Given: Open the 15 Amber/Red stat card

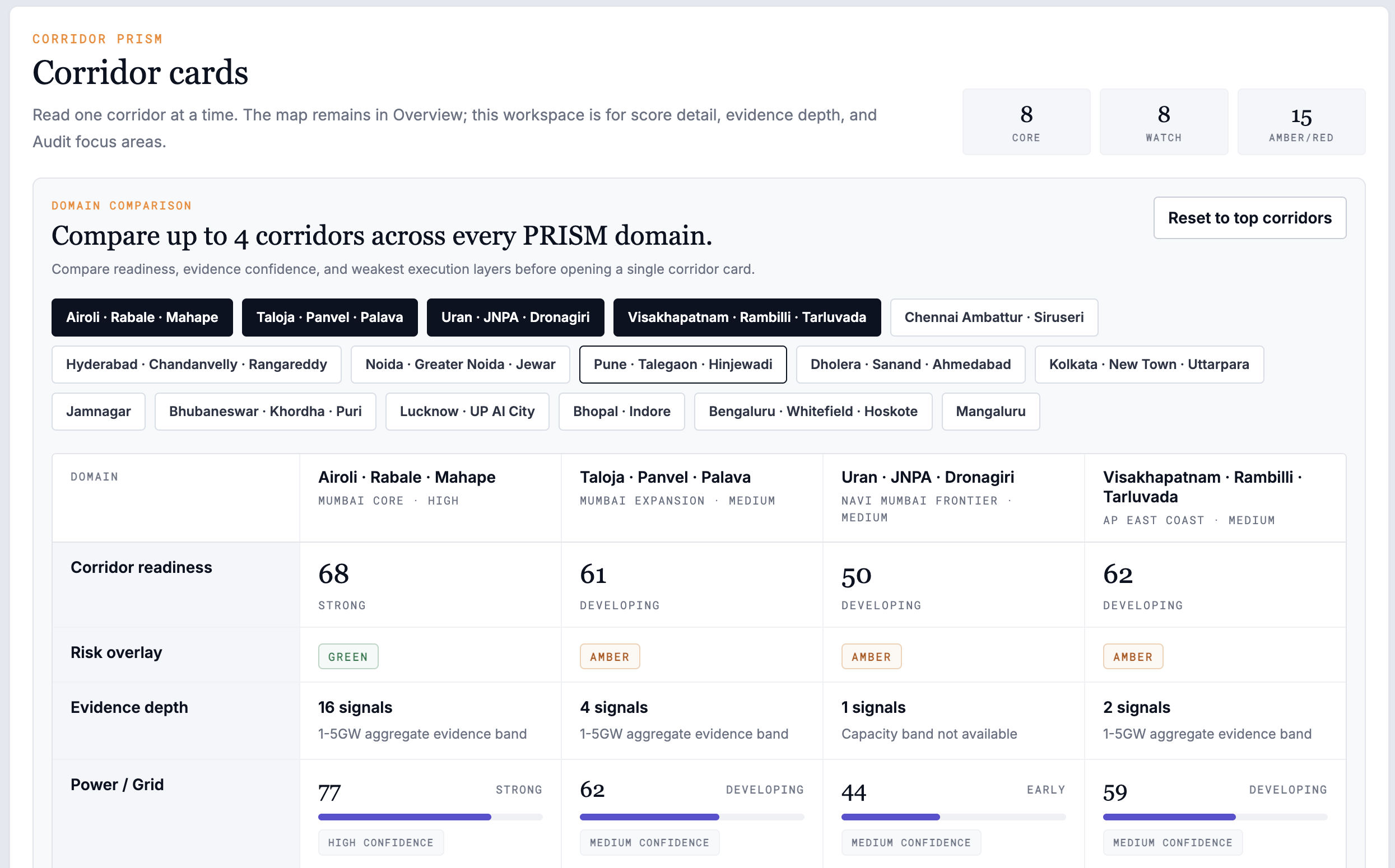Looking at the screenshot, I should point(1301,122).
